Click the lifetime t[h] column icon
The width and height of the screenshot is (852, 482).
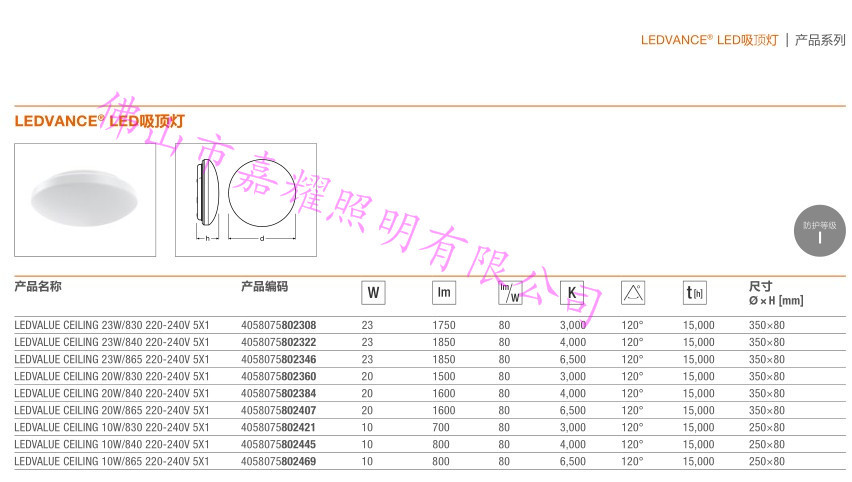[x=694, y=293]
